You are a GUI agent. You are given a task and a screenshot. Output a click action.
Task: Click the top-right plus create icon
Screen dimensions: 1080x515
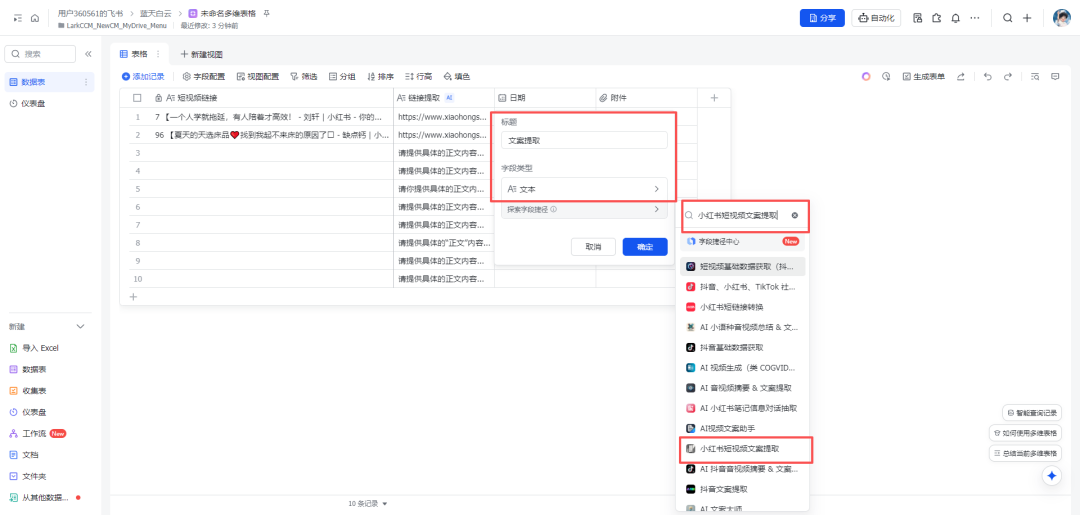pyautogui.click(x=1027, y=19)
